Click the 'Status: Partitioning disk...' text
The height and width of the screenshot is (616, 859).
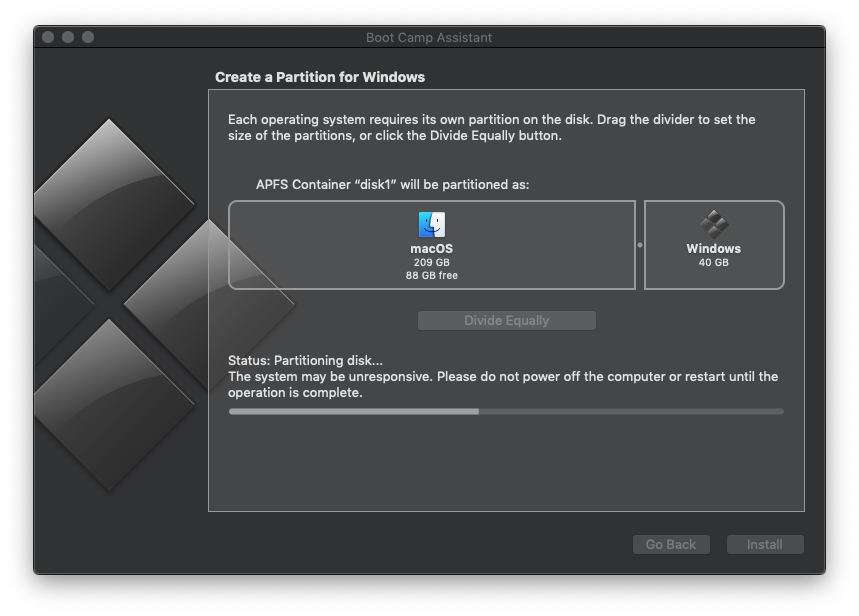tap(305, 361)
